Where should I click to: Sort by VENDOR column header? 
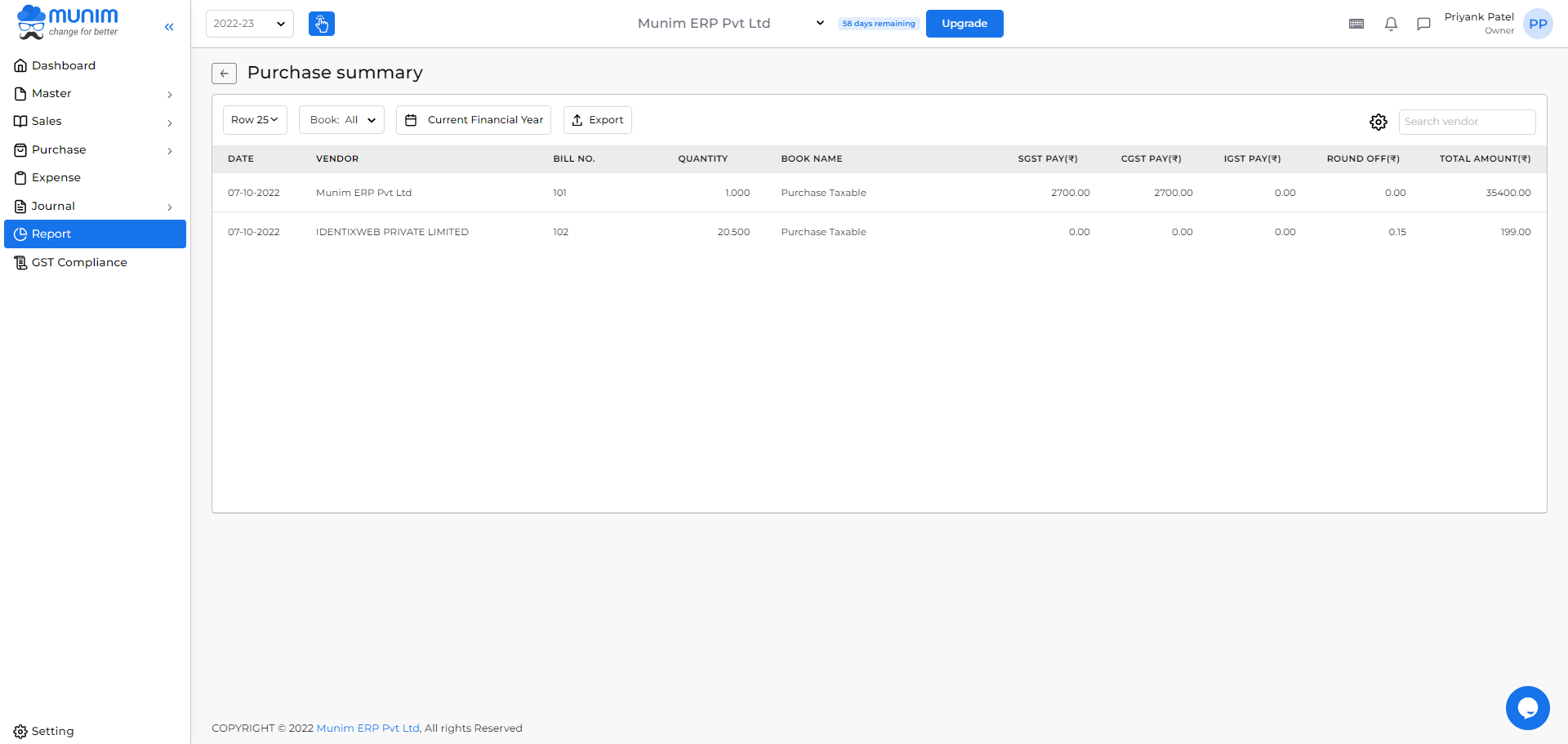337,159
